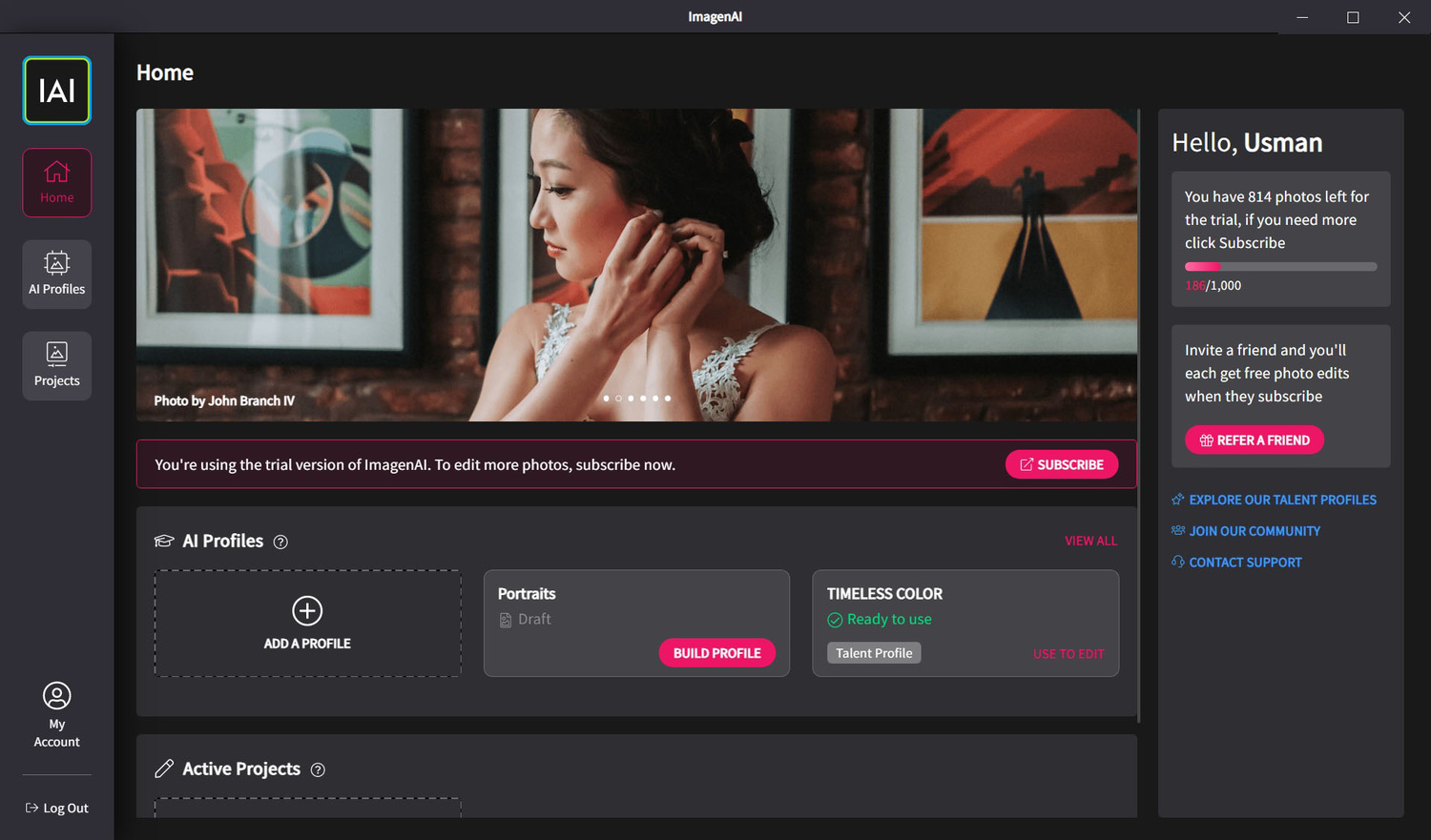
Task: Click VIEW ALL in AI Profiles
Action: coord(1090,541)
